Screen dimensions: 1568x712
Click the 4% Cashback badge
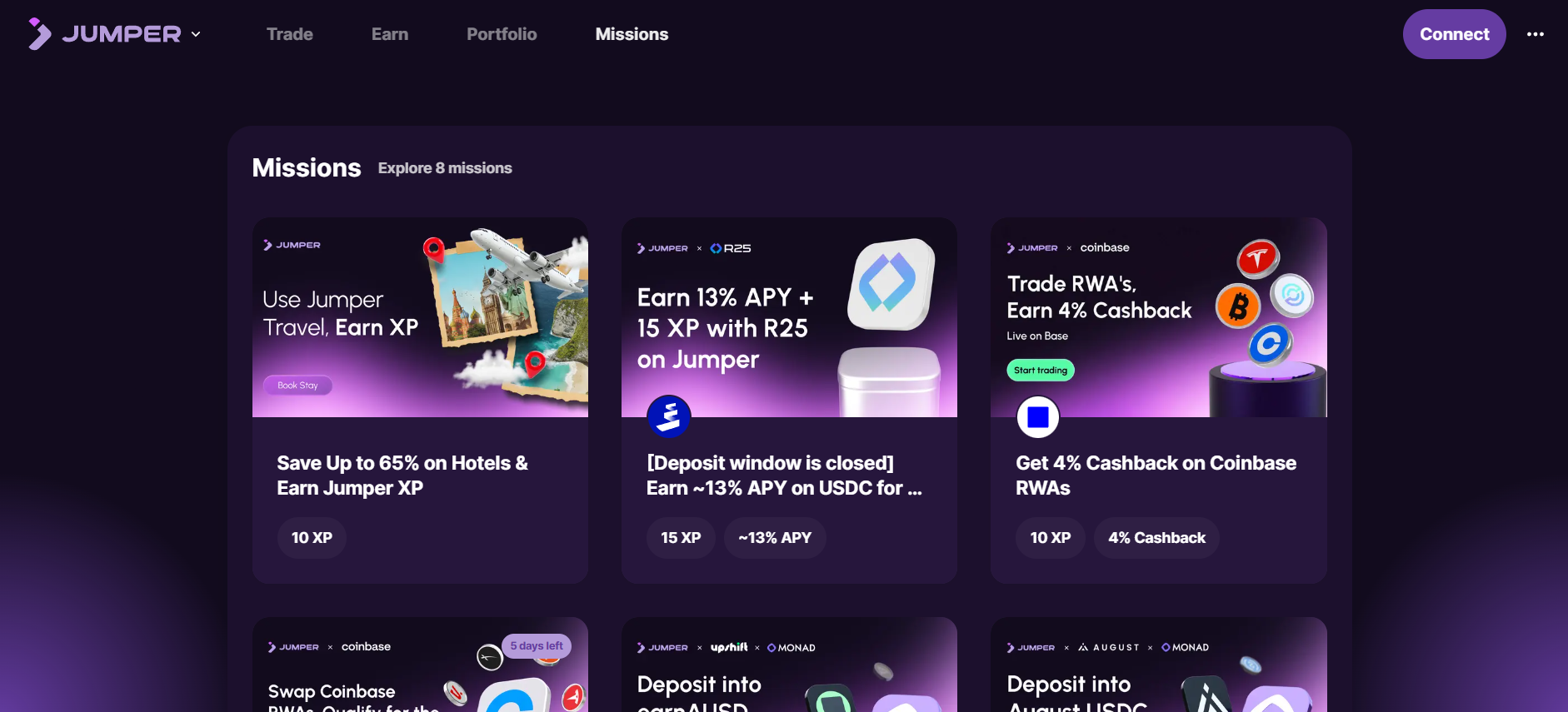pyautogui.click(x=1156, y=538)
